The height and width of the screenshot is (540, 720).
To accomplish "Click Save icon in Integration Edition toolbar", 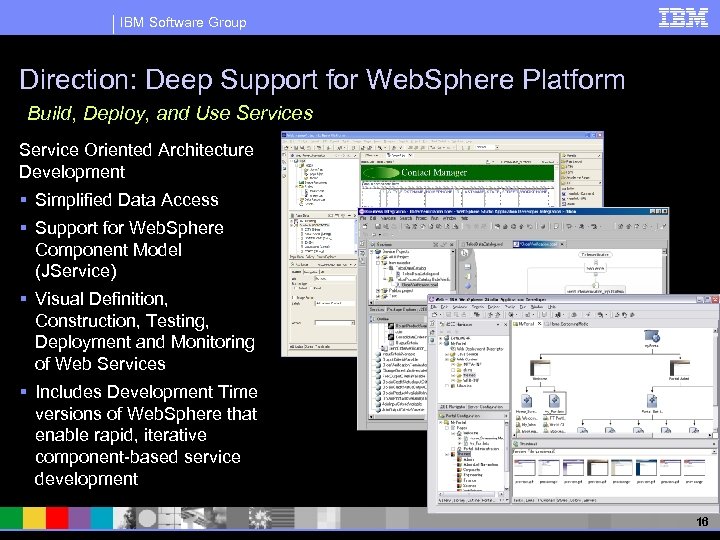I will point(377,226).
